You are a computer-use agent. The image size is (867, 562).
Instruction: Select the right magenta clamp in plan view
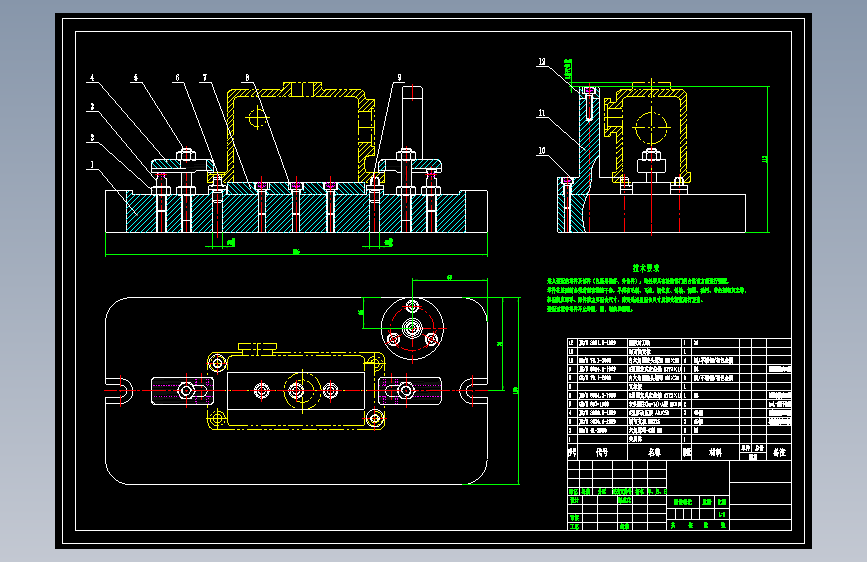[x=410, y=391]
